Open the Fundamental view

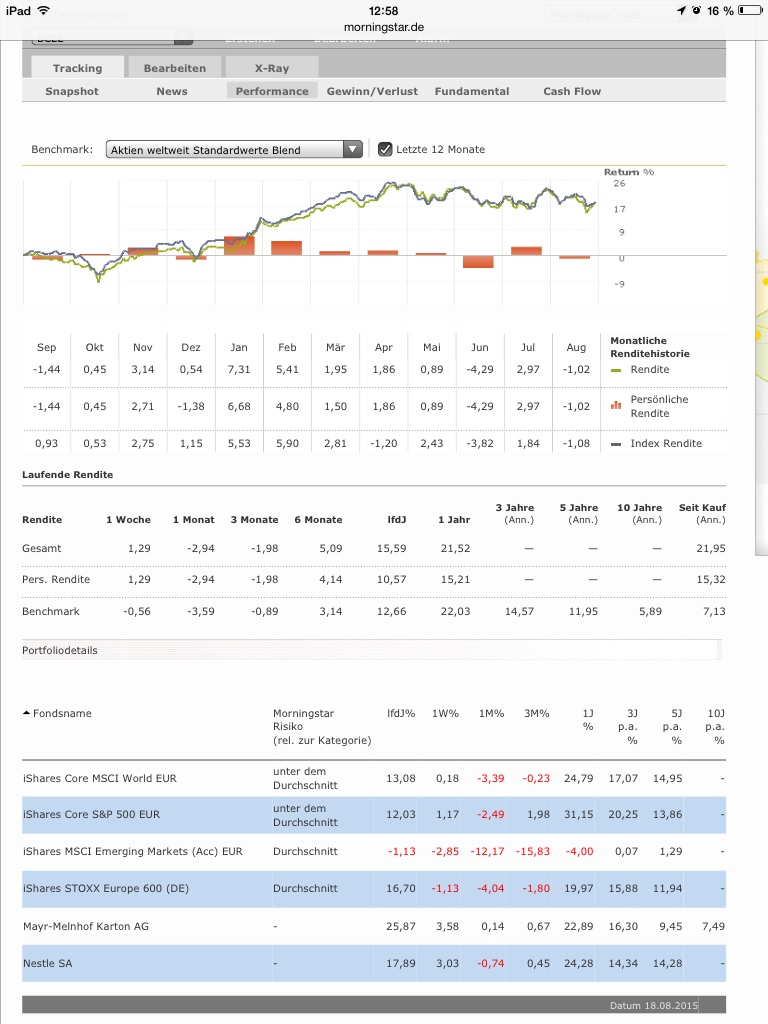click(x=472, y=91)
